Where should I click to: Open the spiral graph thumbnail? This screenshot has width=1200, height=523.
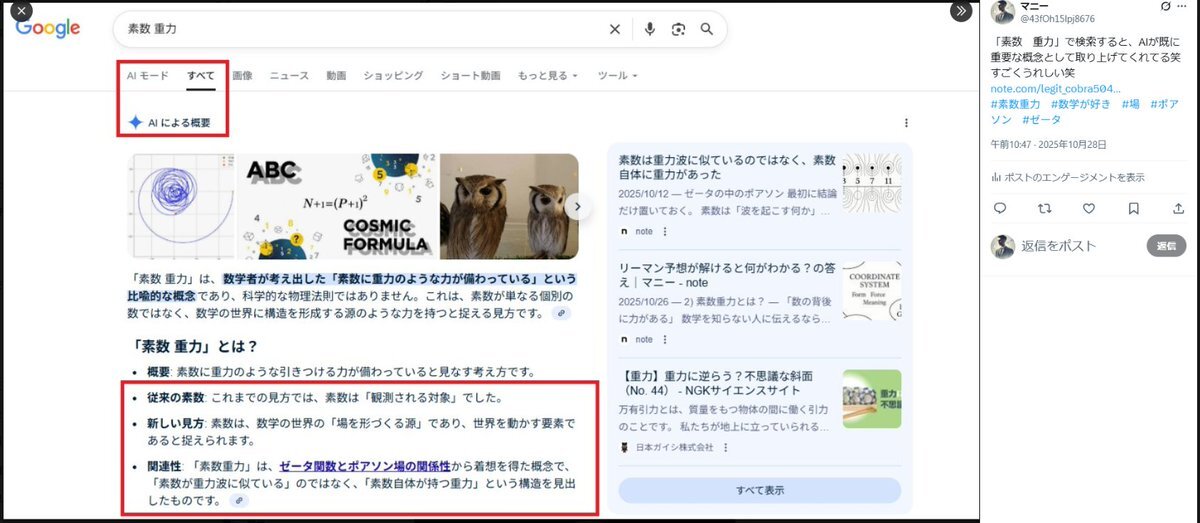(181, 206)
